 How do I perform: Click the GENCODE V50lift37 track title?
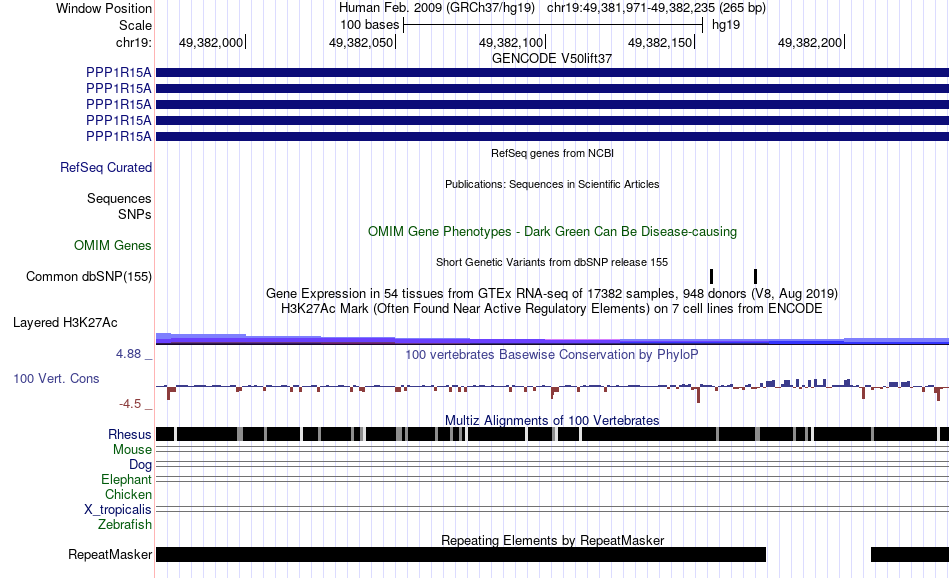(552, 59)
